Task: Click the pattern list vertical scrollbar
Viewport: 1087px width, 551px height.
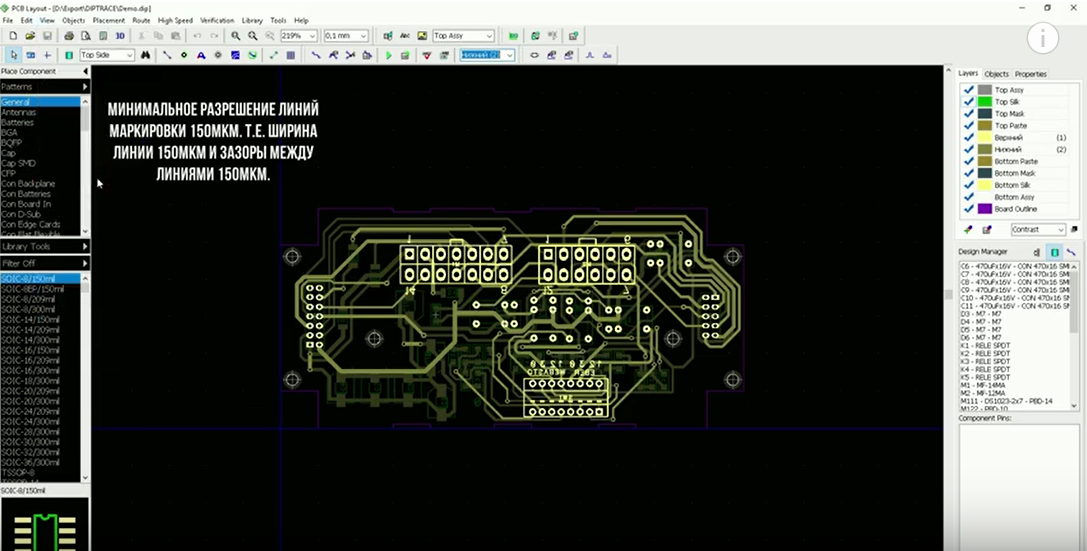Action: 85,377
